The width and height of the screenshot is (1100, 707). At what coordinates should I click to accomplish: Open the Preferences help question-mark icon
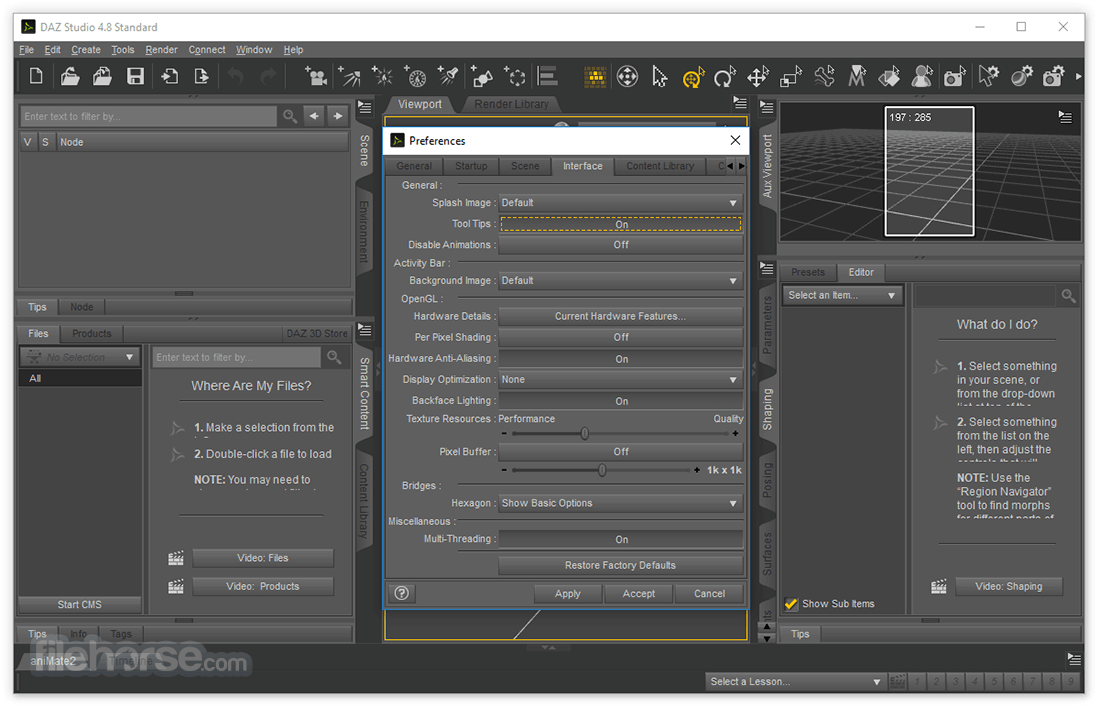[402, 593]
